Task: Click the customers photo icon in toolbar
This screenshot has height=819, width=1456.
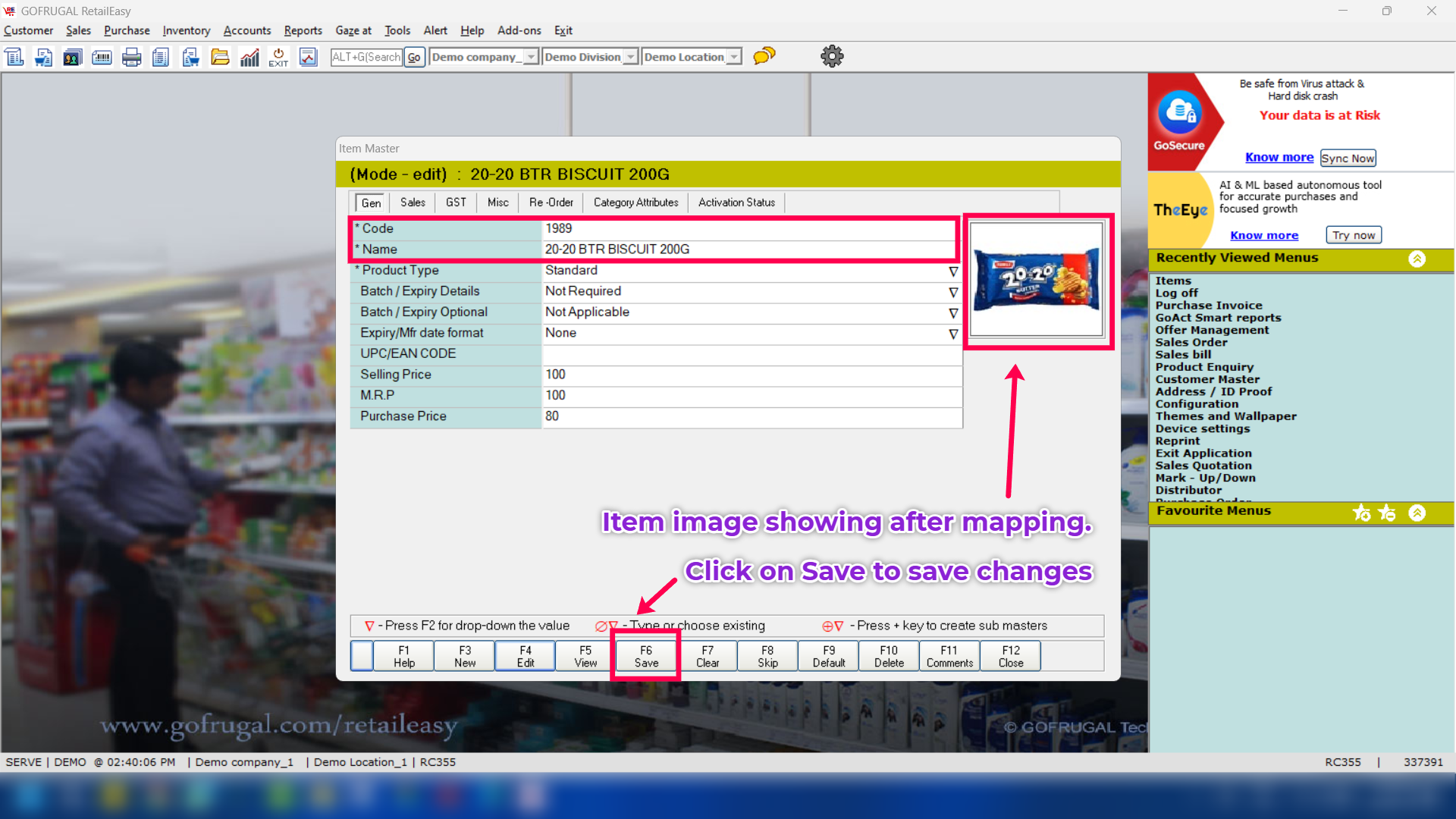Action: point(72,57)
